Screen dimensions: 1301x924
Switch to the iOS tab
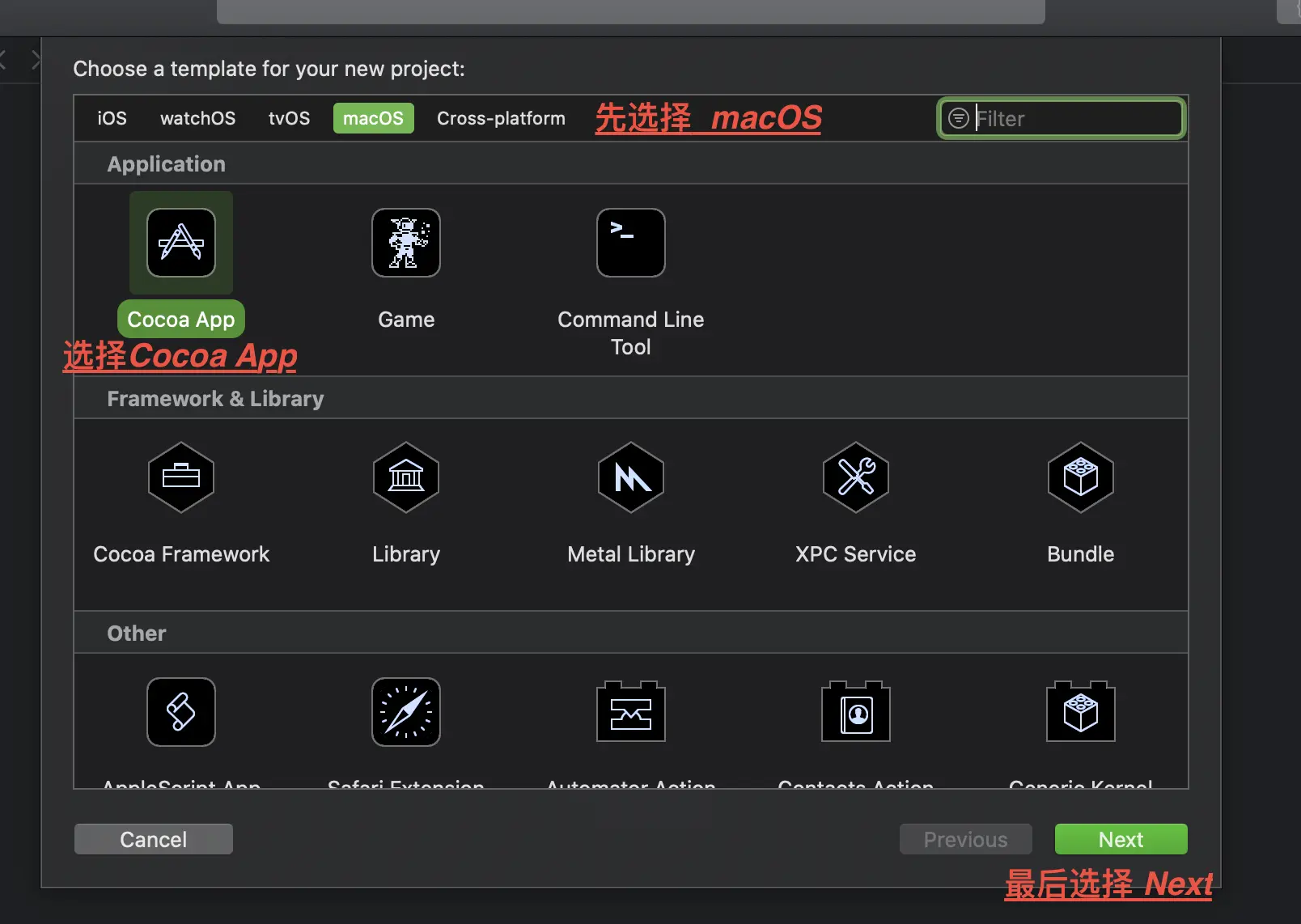click(112, 118)
